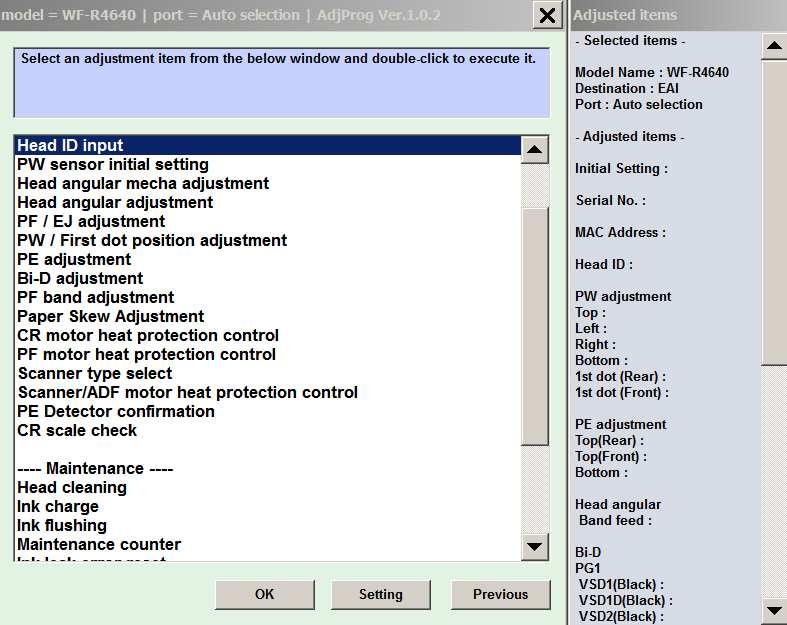Image resolution: width=787 pixels, height=625 pixels.
Task: Select the Head ID input item
Action: (268, 145)
